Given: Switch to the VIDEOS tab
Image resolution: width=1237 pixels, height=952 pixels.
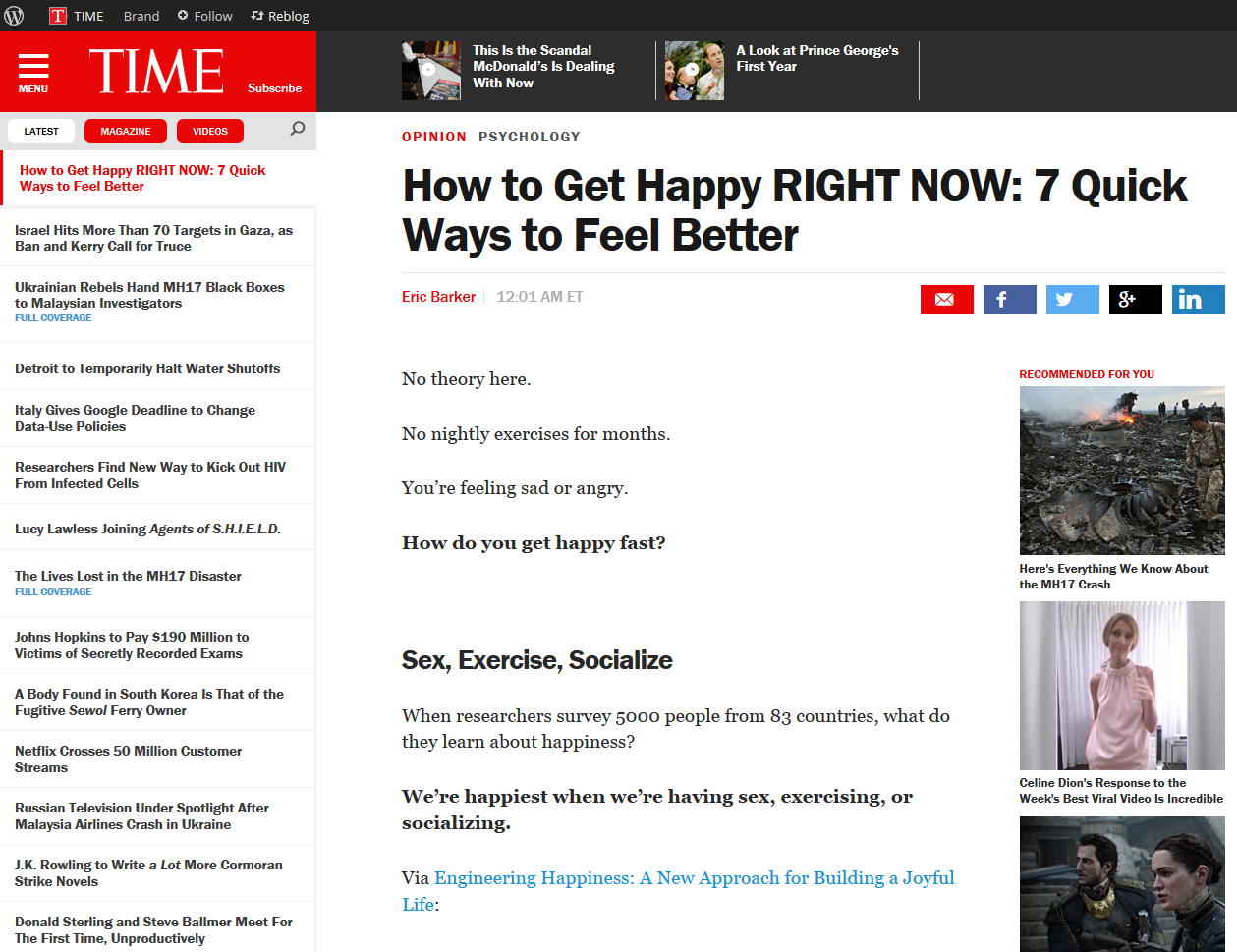Looking at the screenshot, I should (210, 131).
